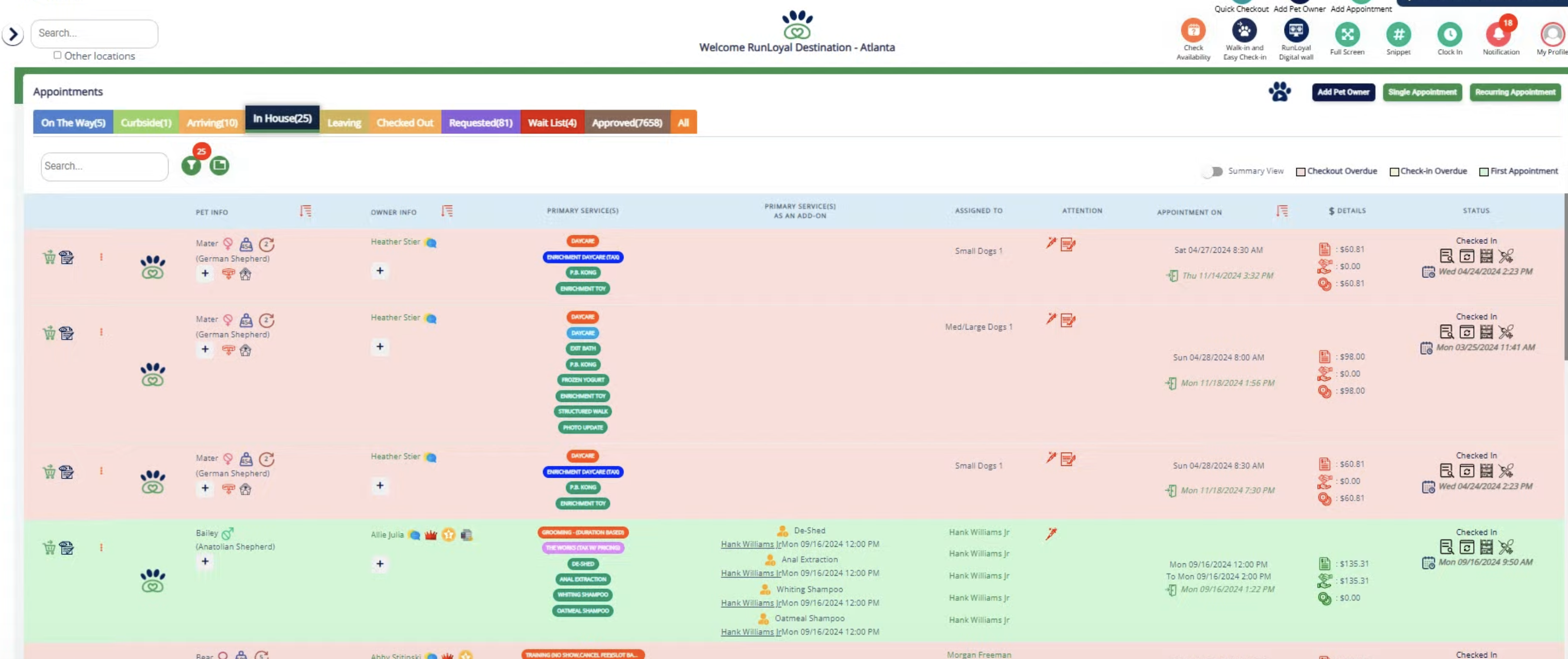The image size is (1568, 659).
Task: Open the first Mater row's three-dot menu
Action: [x=101, y=258]
